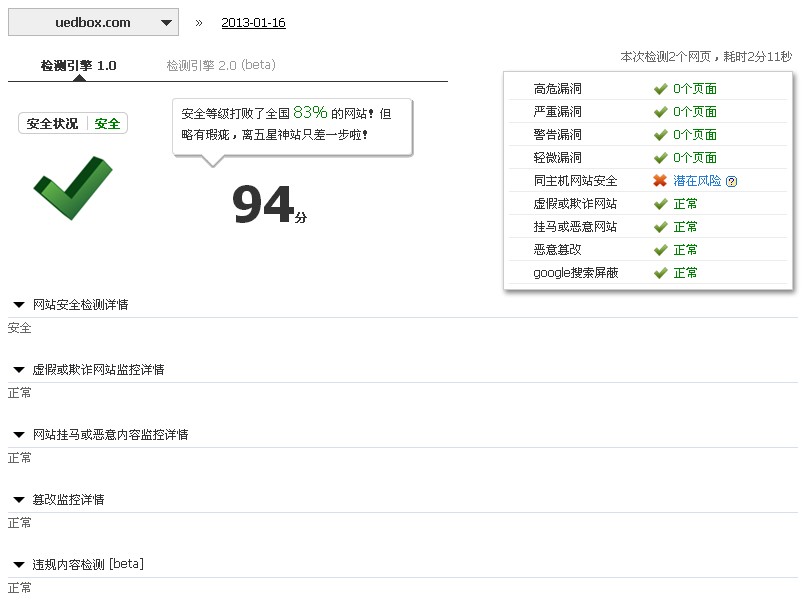
Task: Switch to 检测引擎 1.0 tab
Action: tap(78, 66)
